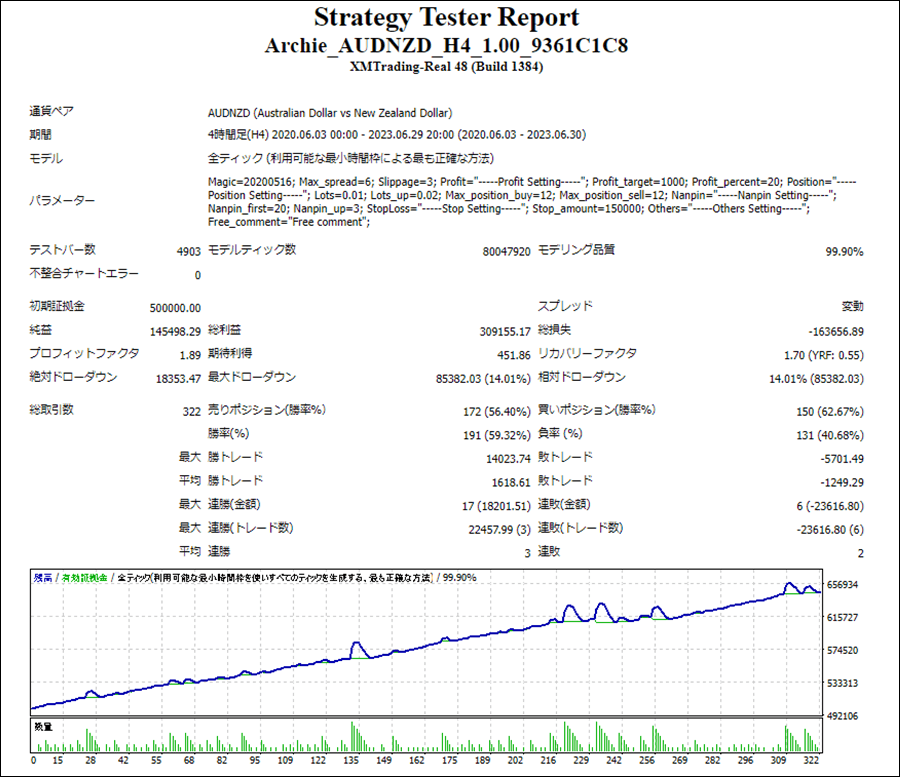Click the modelling quality value 99.90%

click(844, 252)
